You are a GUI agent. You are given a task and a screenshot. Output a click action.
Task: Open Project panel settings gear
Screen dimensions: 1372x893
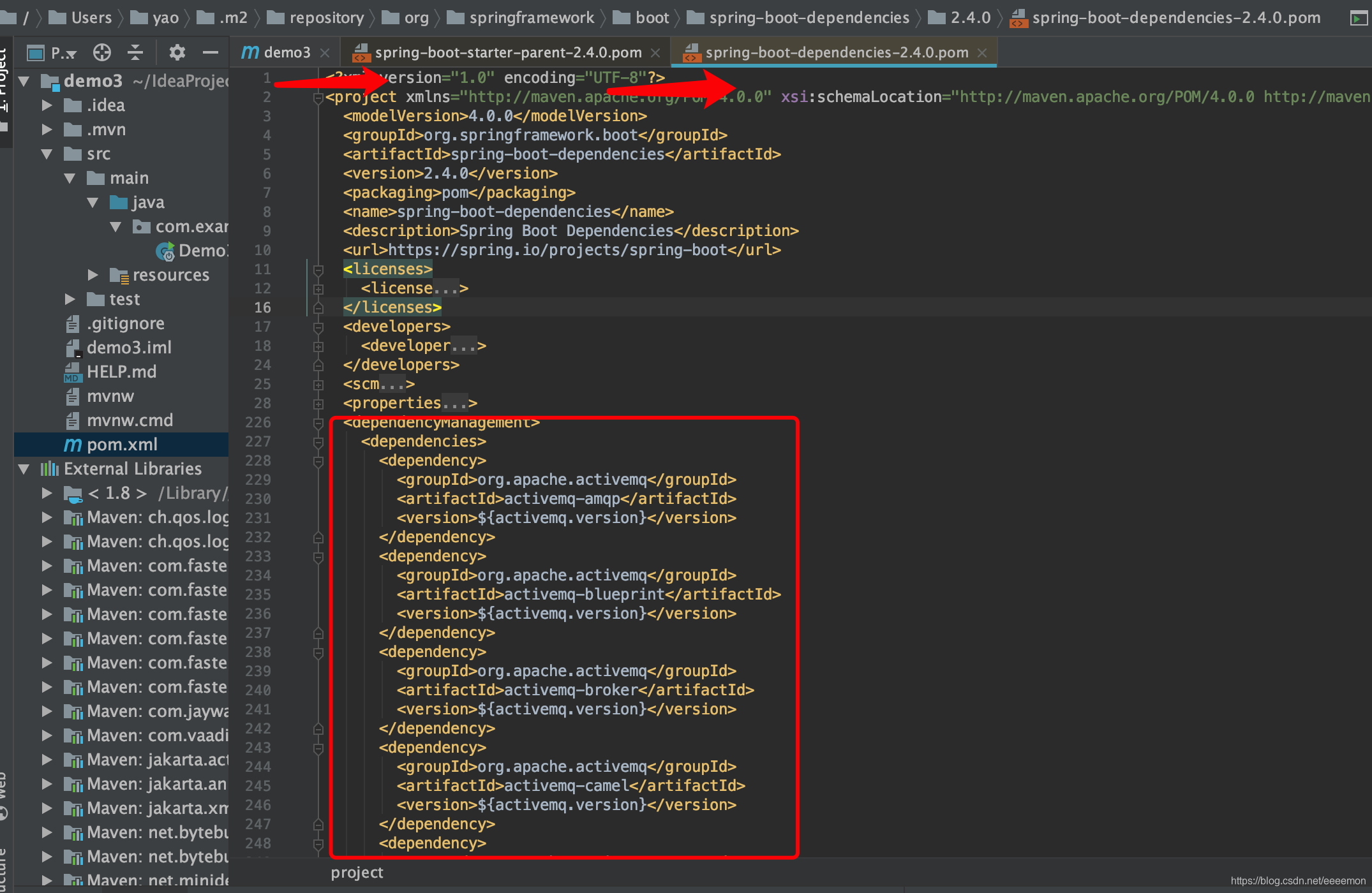[x=177, y=52]
